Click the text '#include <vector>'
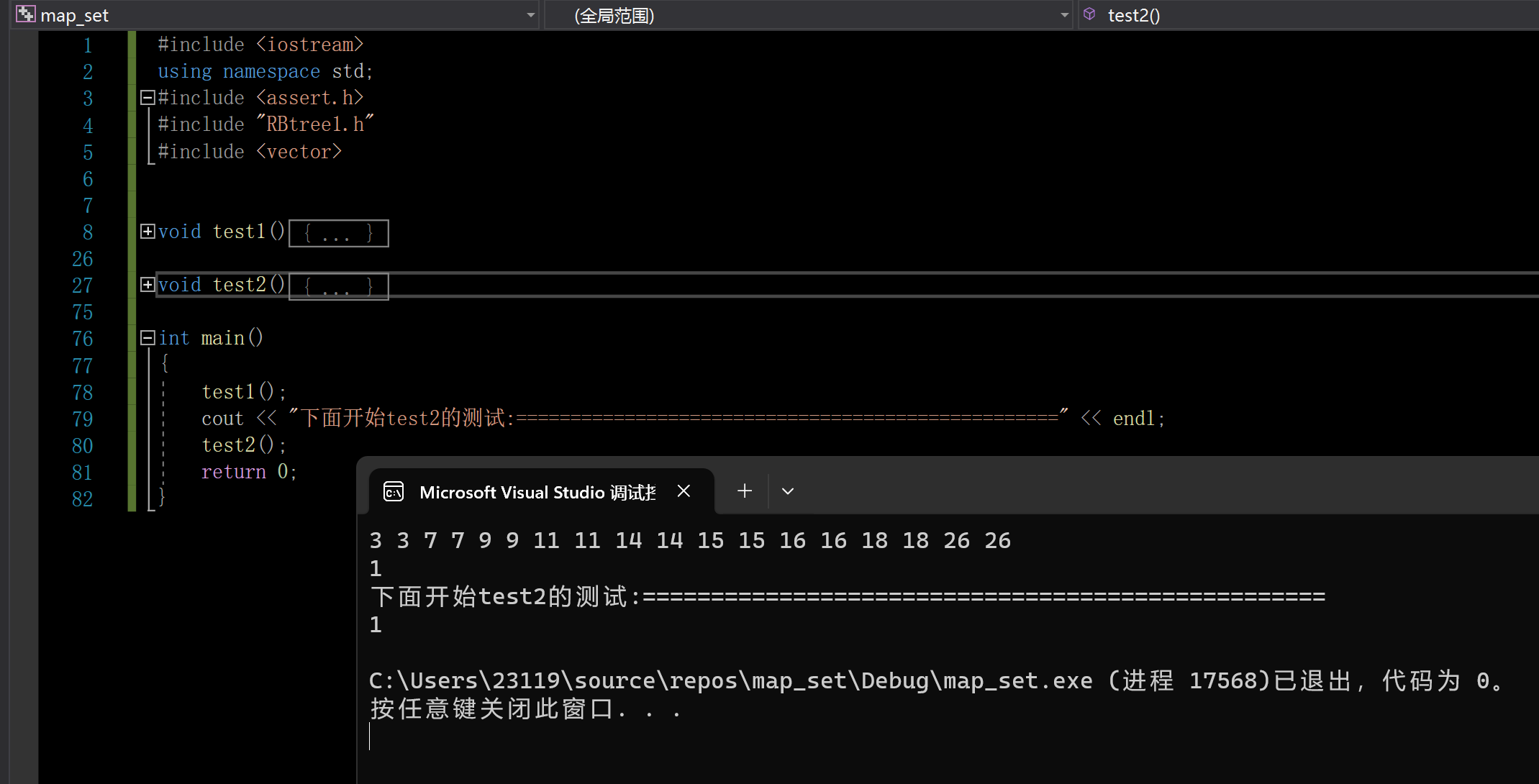Viewport: 1539px width, 784px height. [250, 152]
